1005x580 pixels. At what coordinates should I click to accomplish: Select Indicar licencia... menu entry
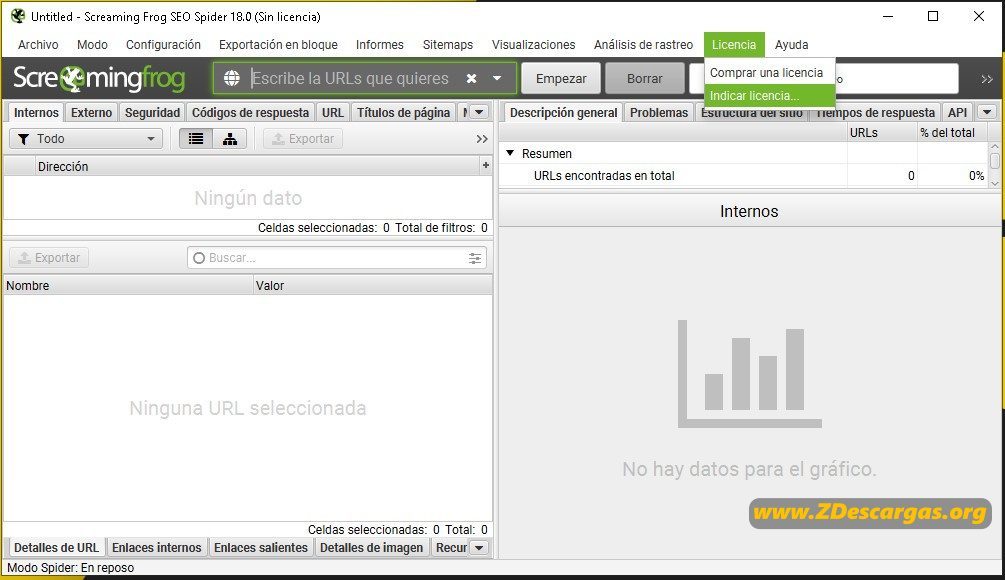(x=769, y=95)
